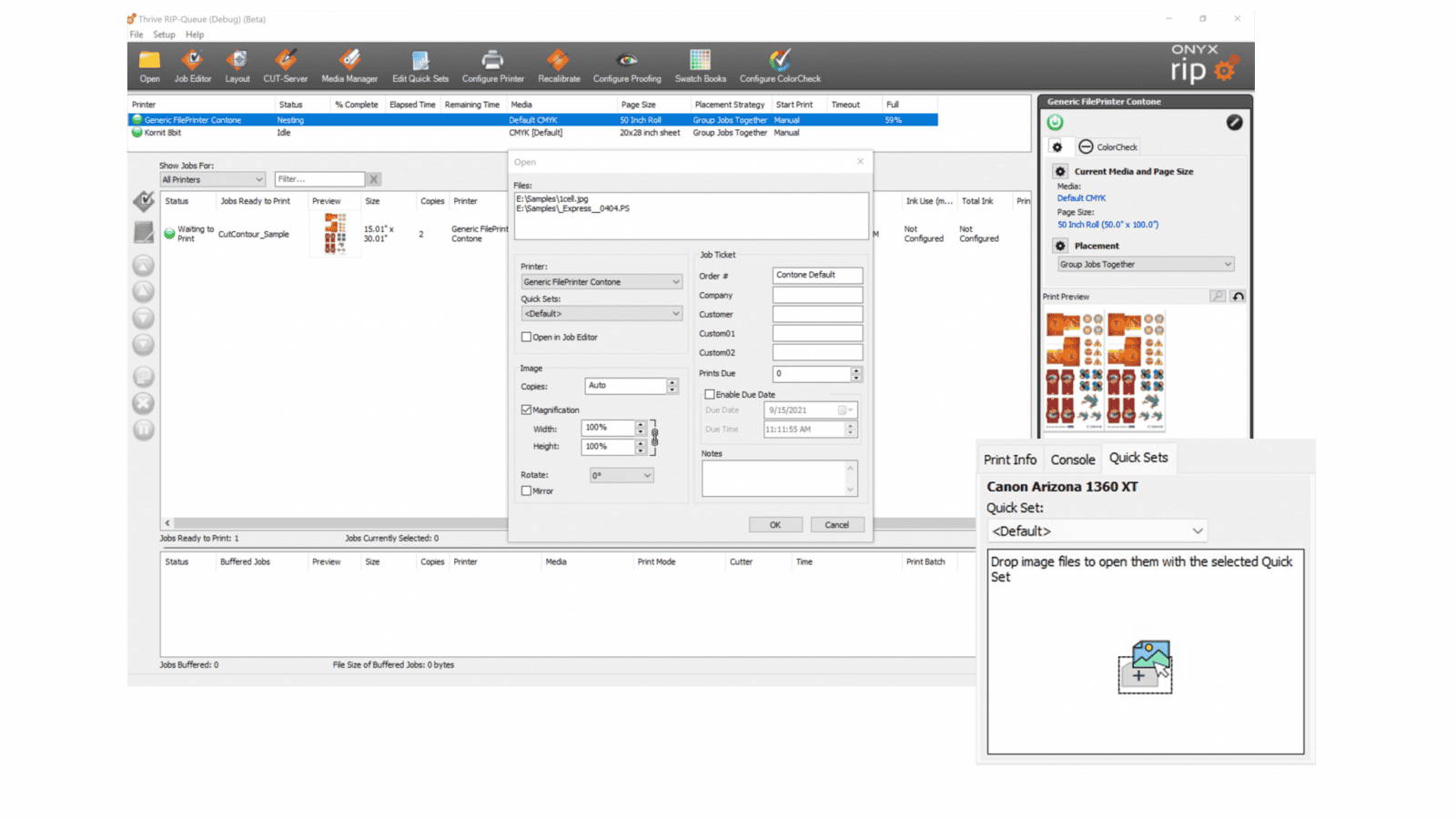Image resolution: width=1456 pixels, height=819 pixels.
Task: Confirm the Open dialog with OK
Action: tap(775, 524)
